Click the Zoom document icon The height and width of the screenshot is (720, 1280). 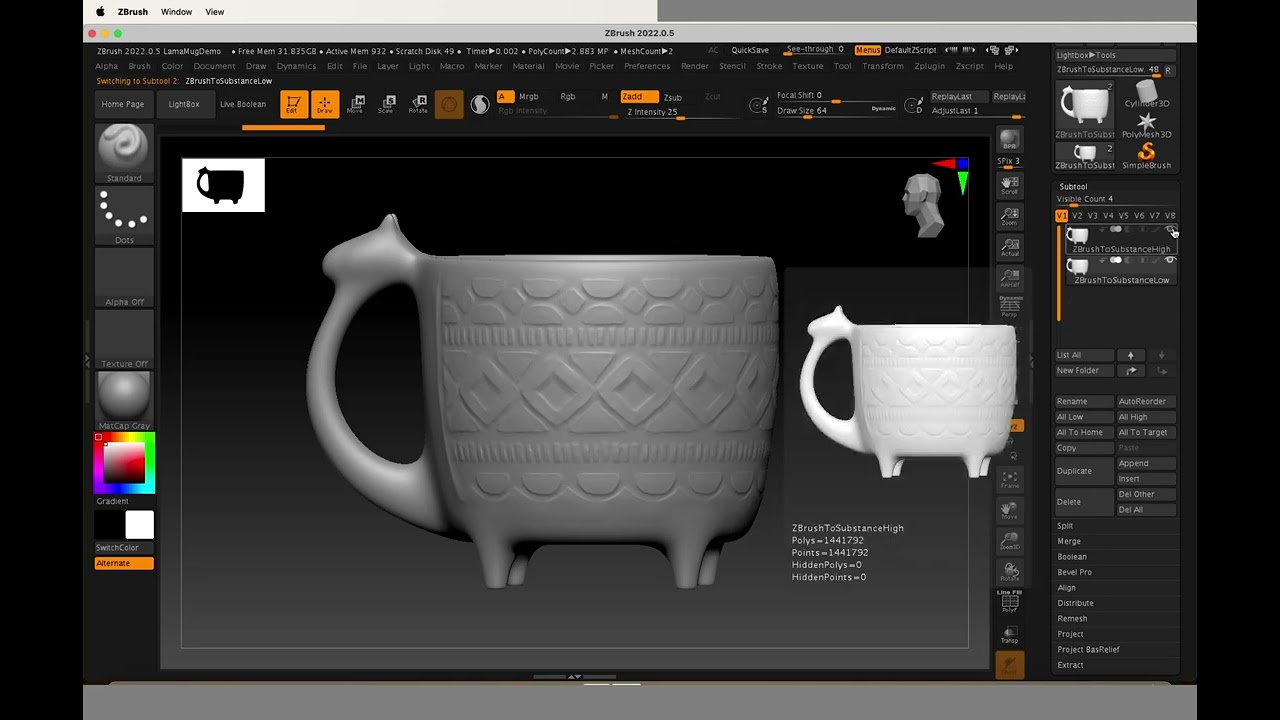(x=1009, y=215)
